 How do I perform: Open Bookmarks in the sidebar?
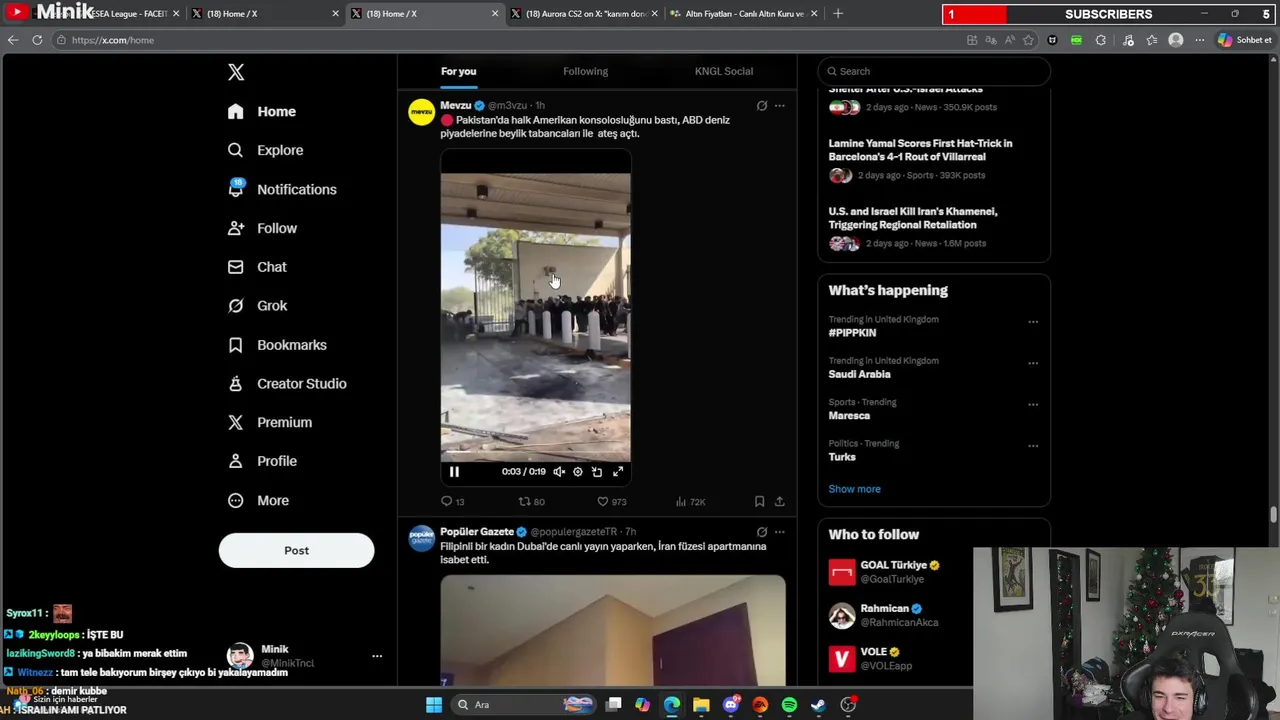point(277,345)
